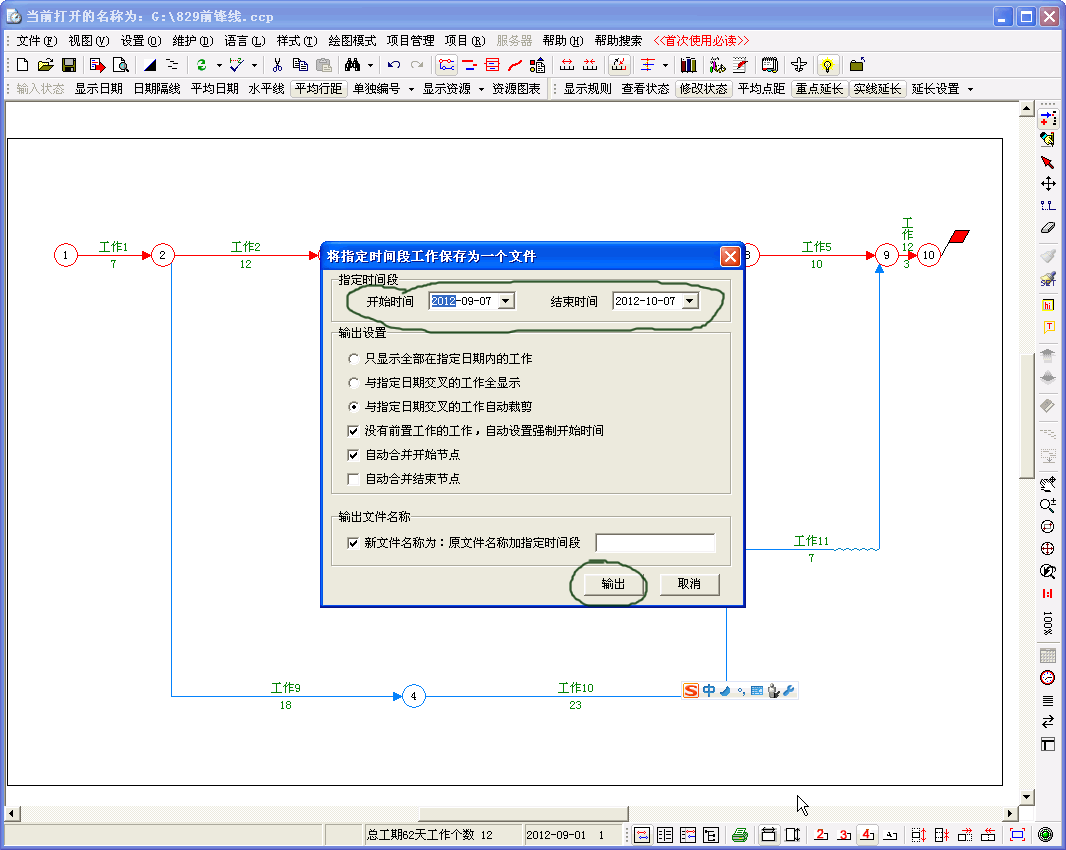This screenshot has height=850, width=1066.
Task: Select the red arrow pointer tool in the right toolbar
Action: point(1048,162)
